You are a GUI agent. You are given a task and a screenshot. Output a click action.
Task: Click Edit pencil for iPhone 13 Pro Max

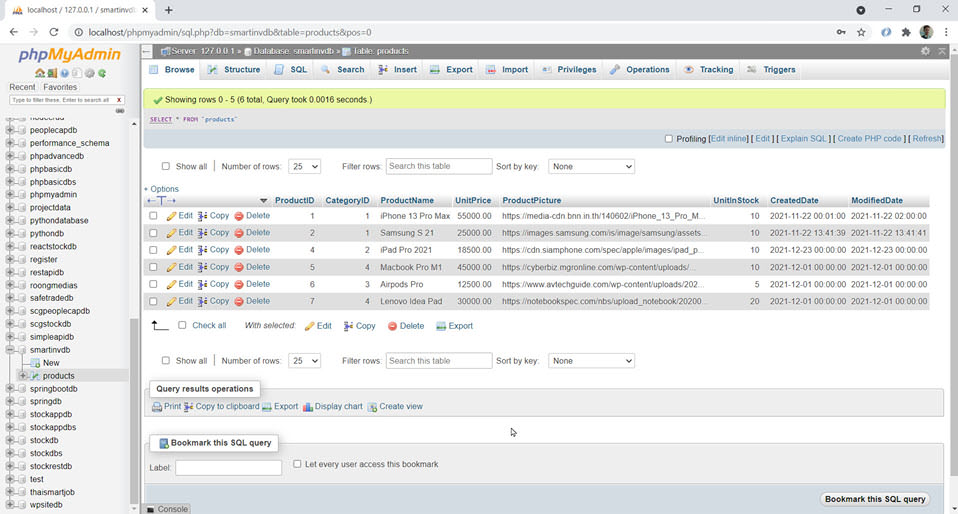tap(171, 216)
